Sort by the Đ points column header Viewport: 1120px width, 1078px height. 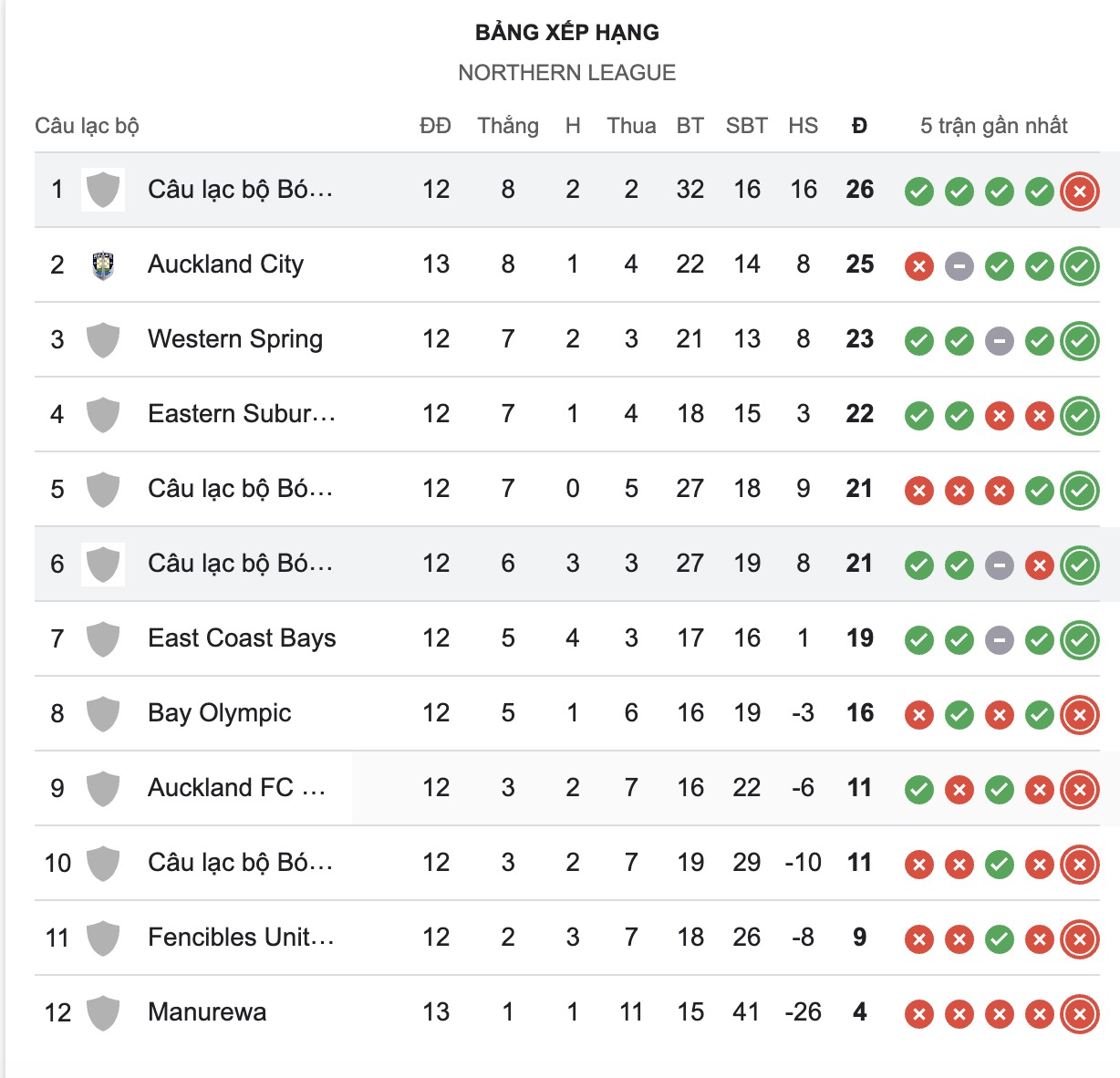(x=858, y=126)
